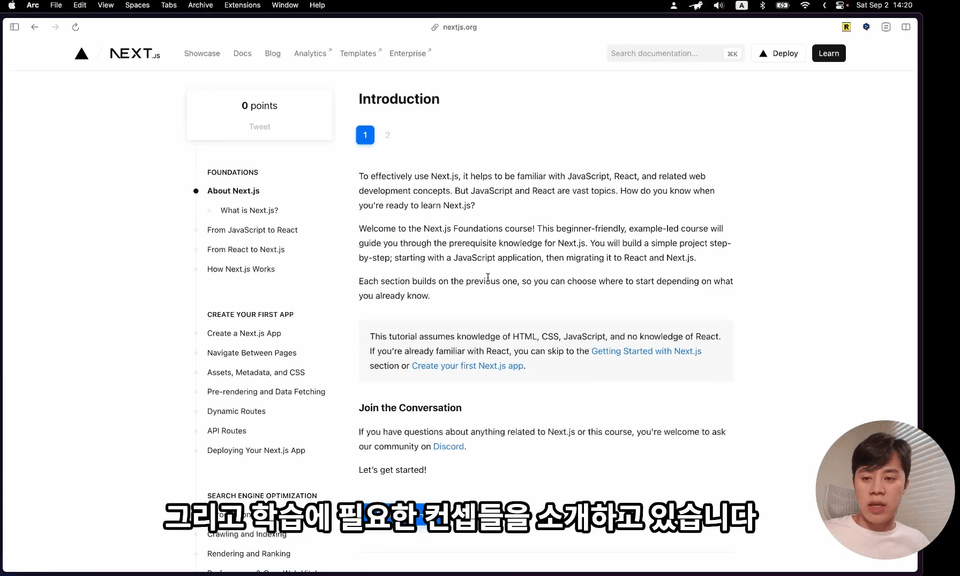
Task: Open Blog in site navigation
Action: tap(272, 53)
